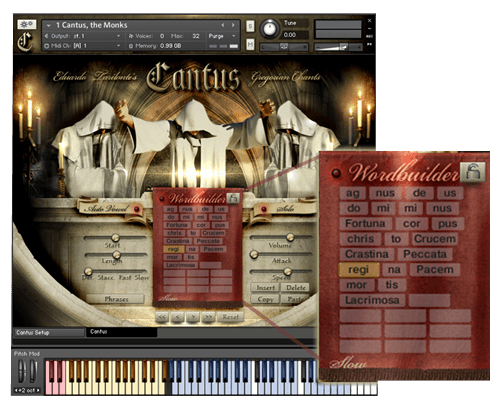Click the gothic C Cantus logo
500x414 pixels.
pos(26,42)
